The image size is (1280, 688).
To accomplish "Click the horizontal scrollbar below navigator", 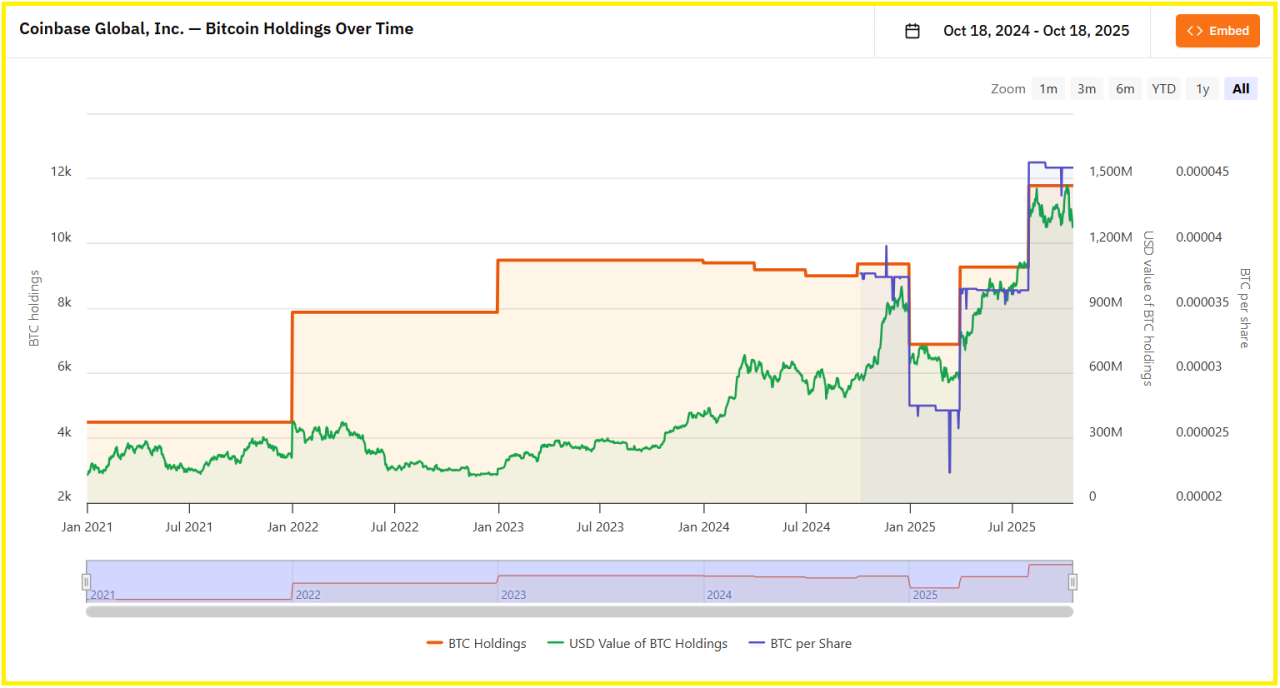I will [579, 612].
